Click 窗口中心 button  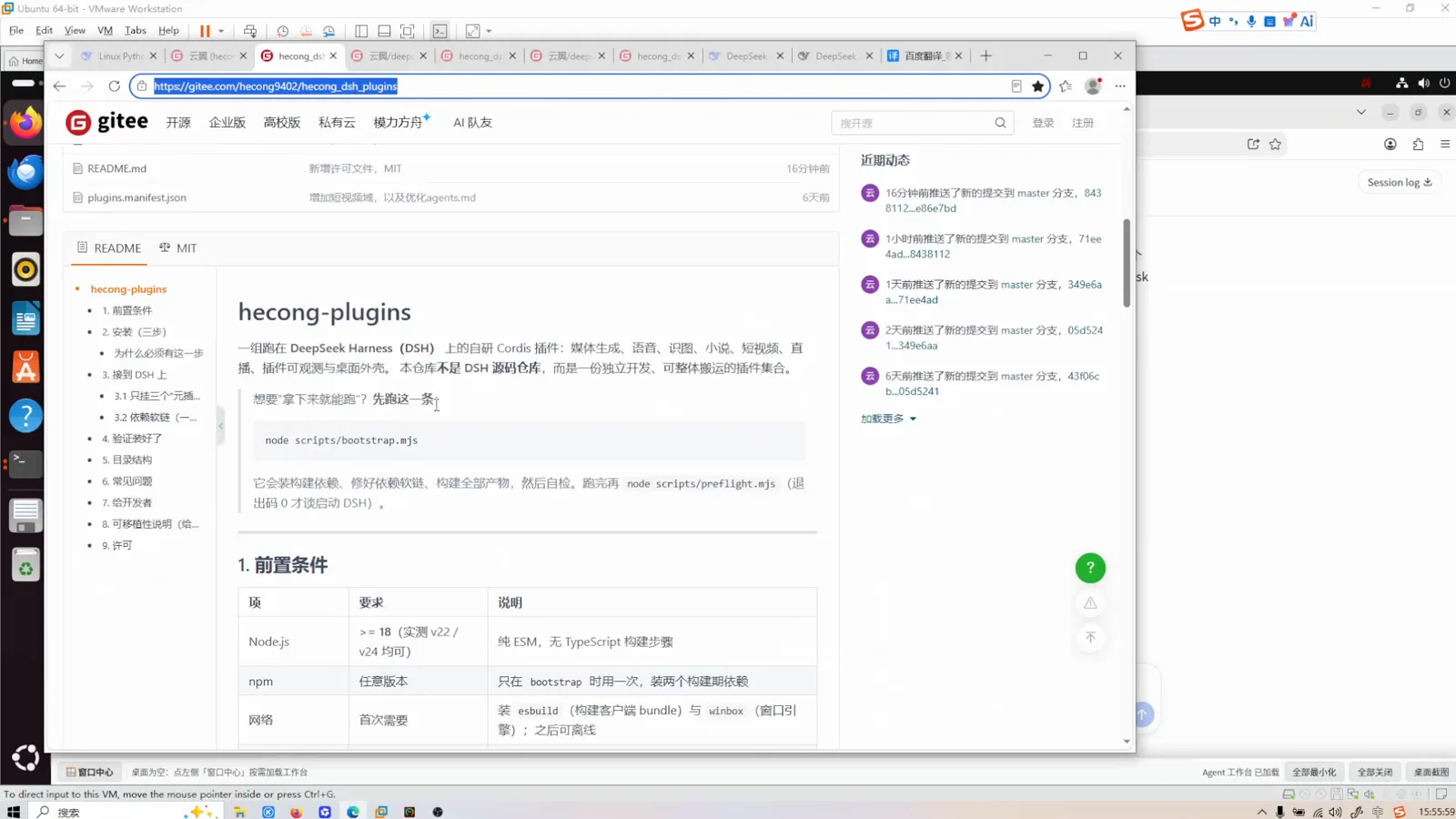[89, 772]
